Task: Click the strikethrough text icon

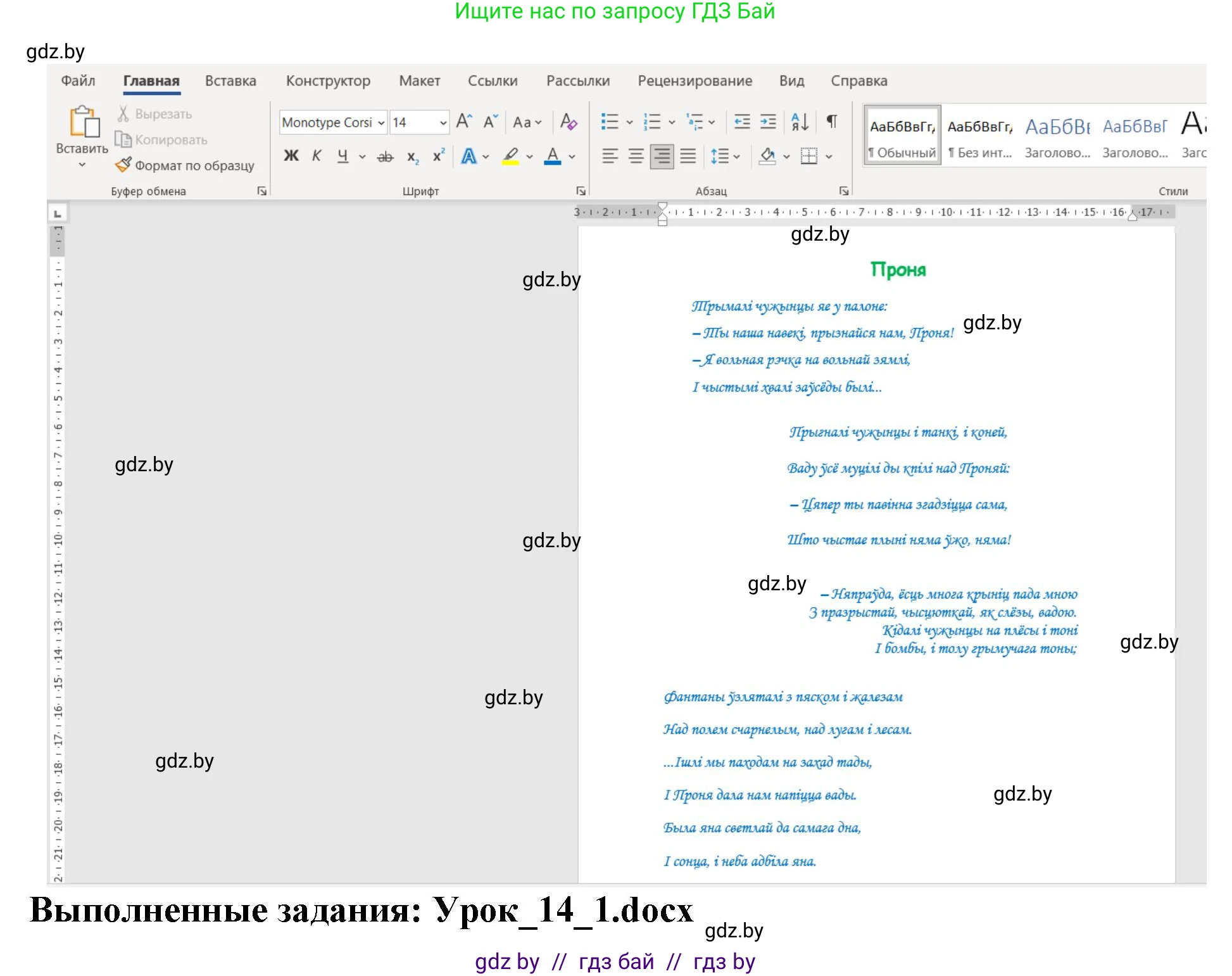Action: [385, 156]
